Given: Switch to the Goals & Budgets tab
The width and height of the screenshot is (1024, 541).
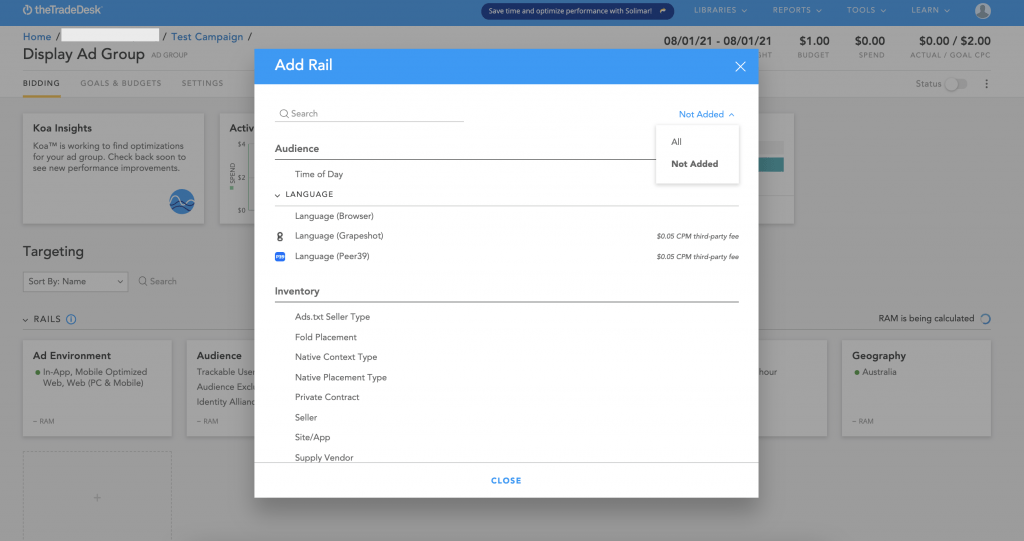Looking at the screenshot, I should (121, 84).
